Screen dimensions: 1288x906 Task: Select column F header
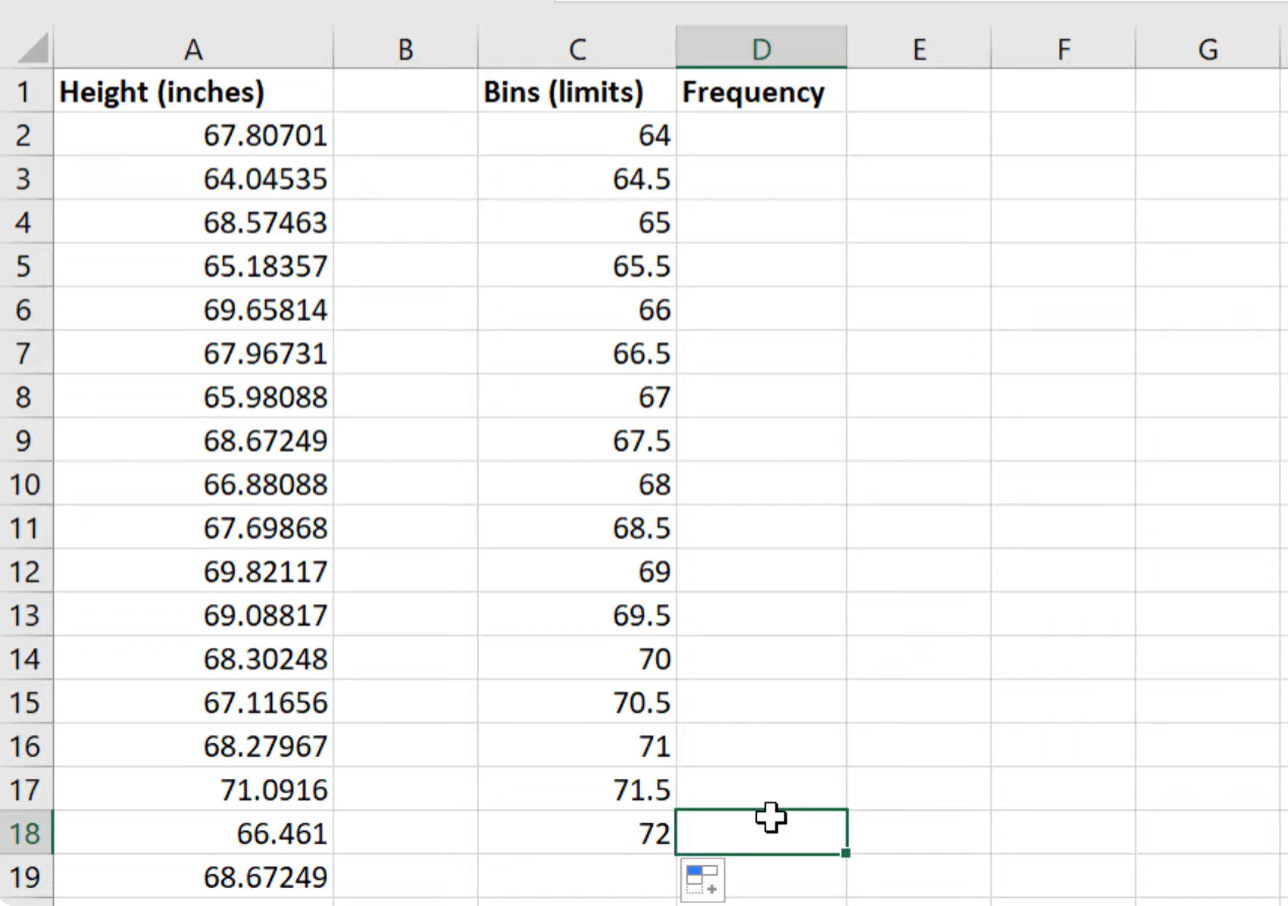[1063, 48]
